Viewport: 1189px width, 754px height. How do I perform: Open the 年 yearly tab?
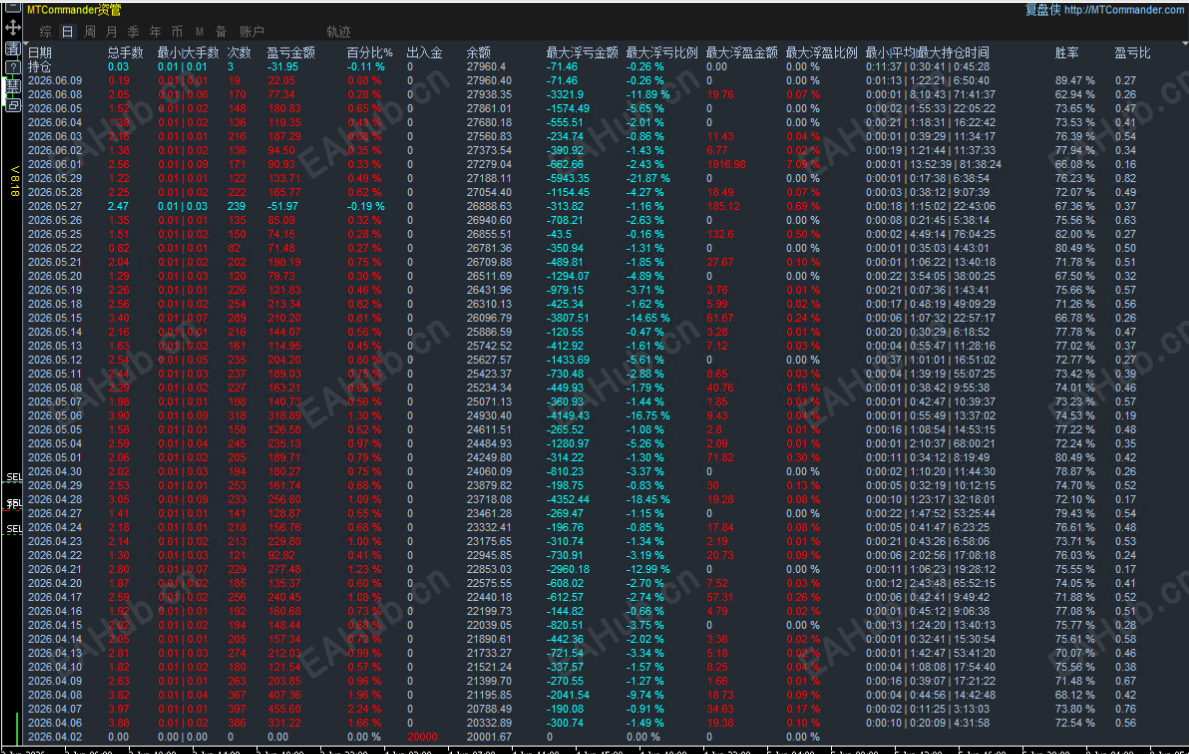coord(155,31)
